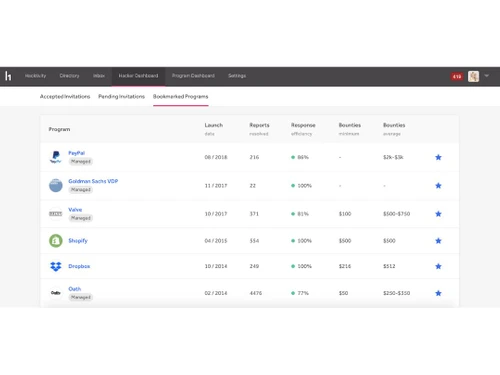This screenshot has height=375, width=500.
Task: Click the Bounties minimum column header
Action: [350, 129]
